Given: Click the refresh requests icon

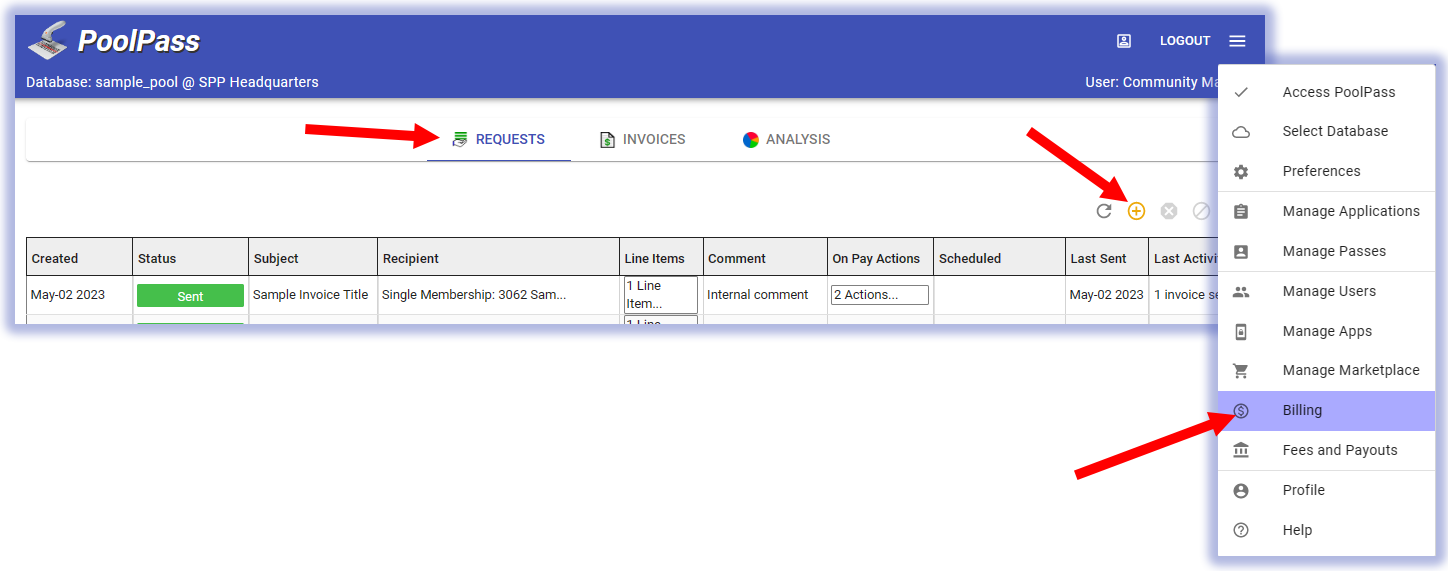Looking at the screenshot, I should click(x=1104, y=211).
